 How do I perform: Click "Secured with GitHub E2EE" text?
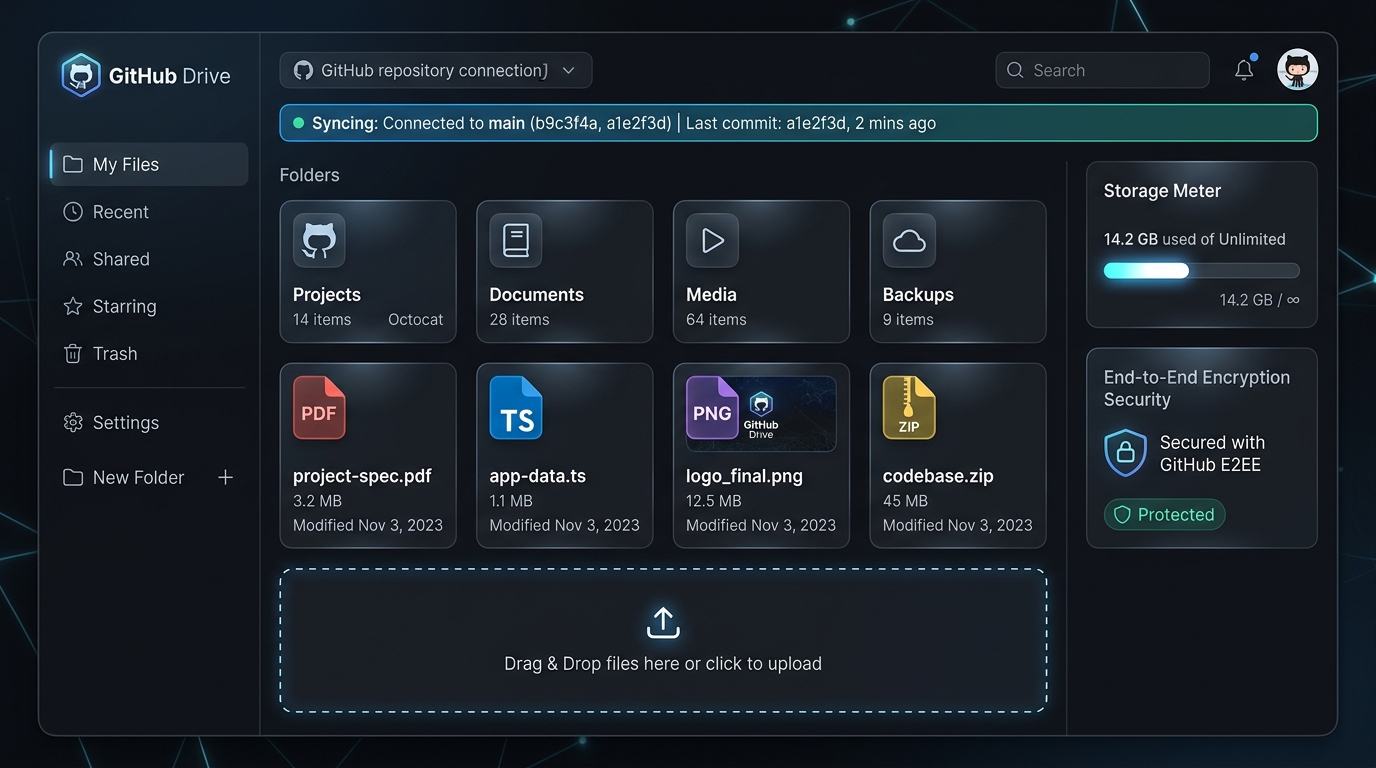click(x=1212, y=453)
